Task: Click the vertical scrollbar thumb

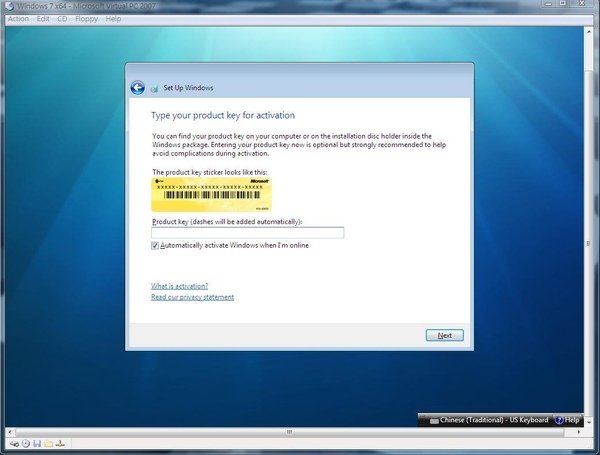Action: click(x=589, y=243)
